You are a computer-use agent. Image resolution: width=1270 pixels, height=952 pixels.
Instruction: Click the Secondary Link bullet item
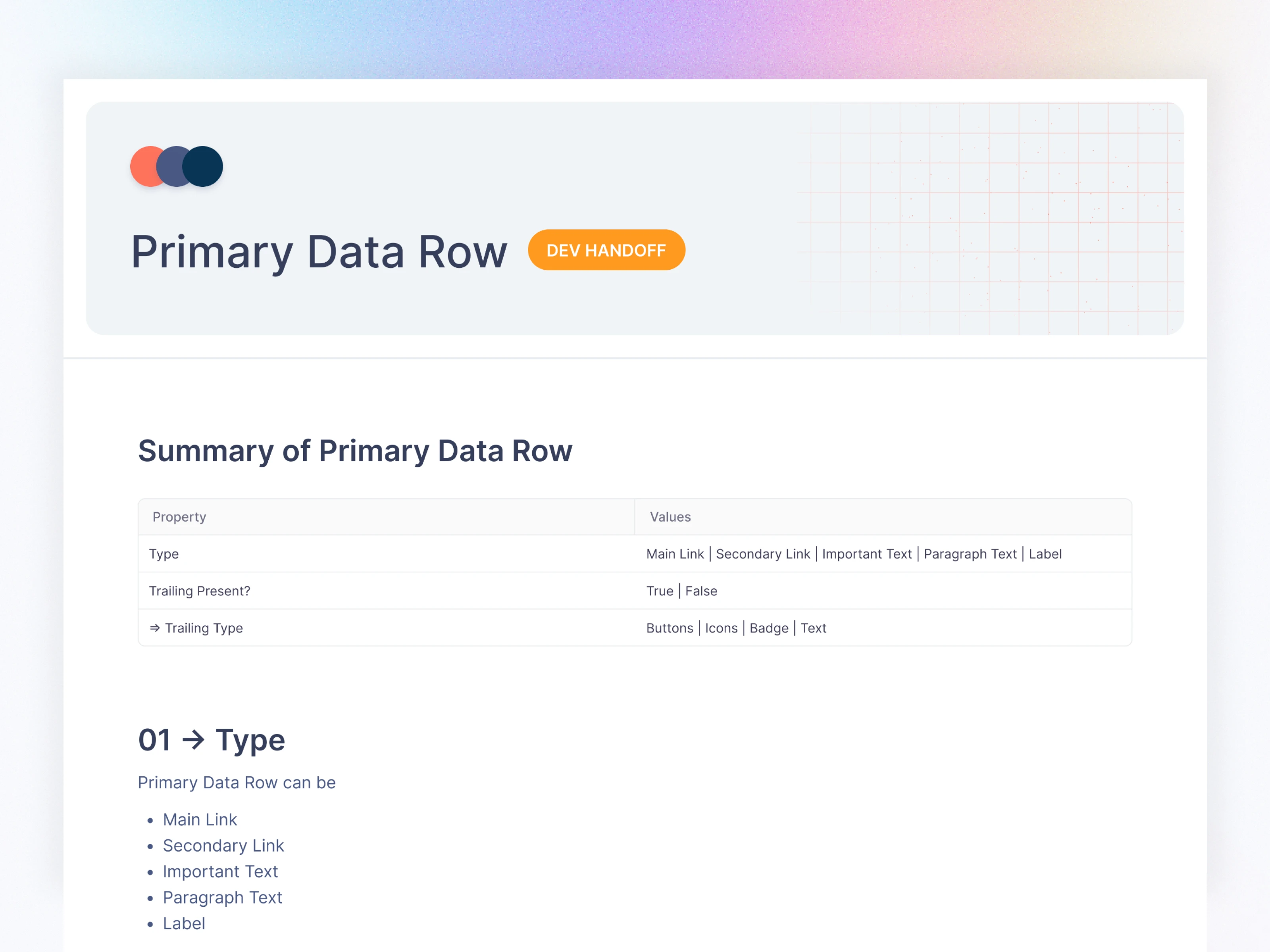pyautogui.click(x=223, y=845)
